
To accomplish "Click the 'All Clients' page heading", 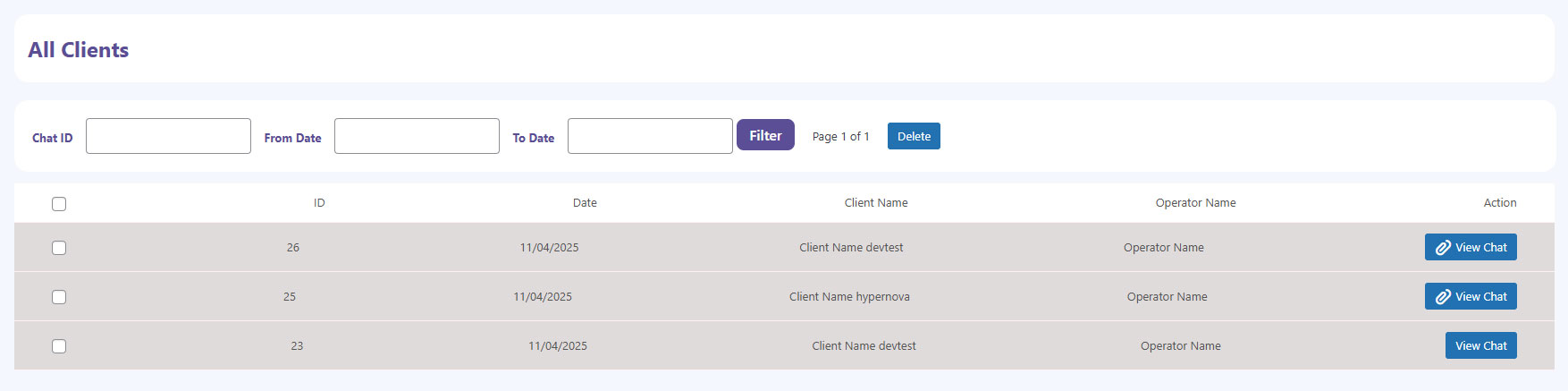I will [79, 50].
